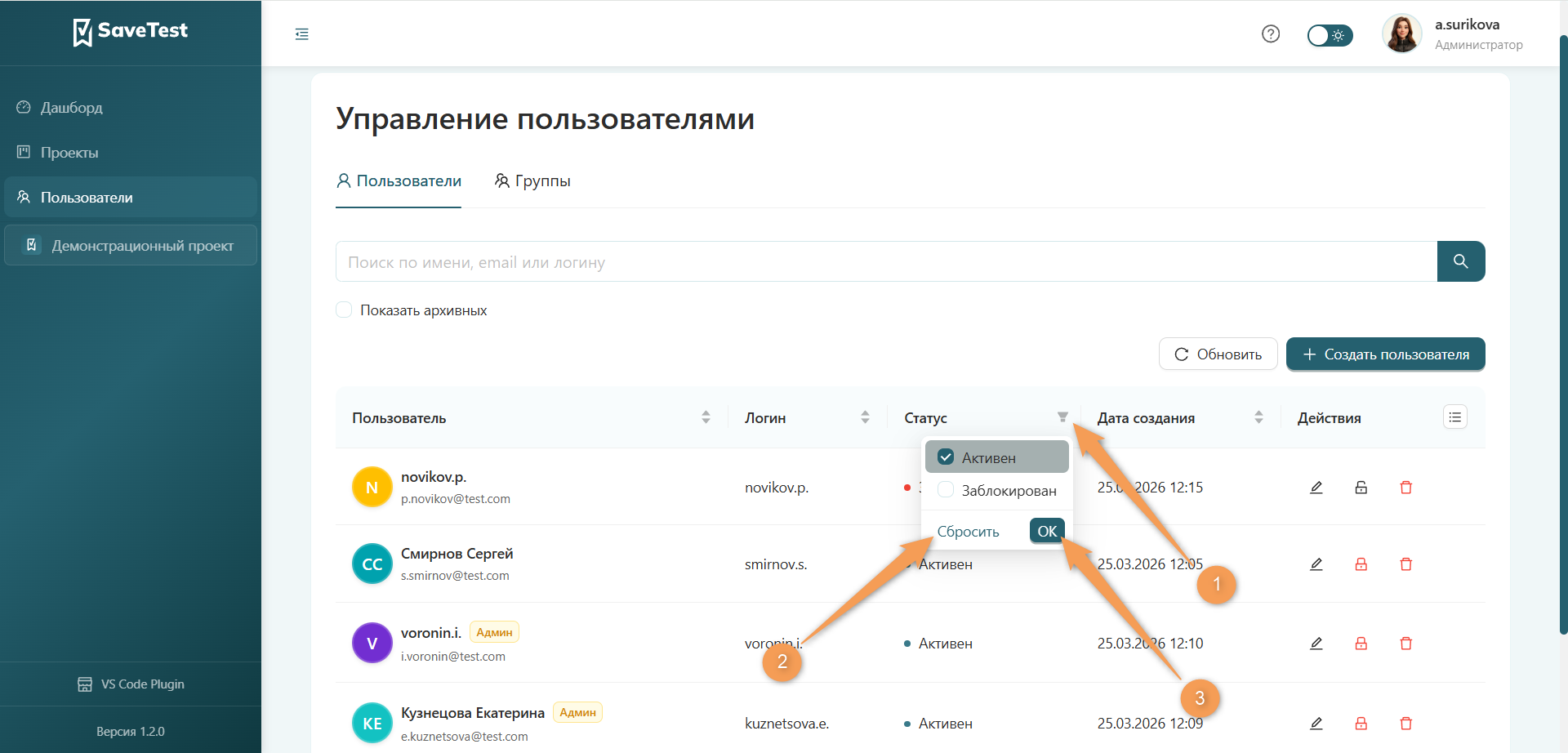Click the lock icon for voronin.i.
Image resolution: width=1568 pixels, height=753 pixels.
point(1361,643)
